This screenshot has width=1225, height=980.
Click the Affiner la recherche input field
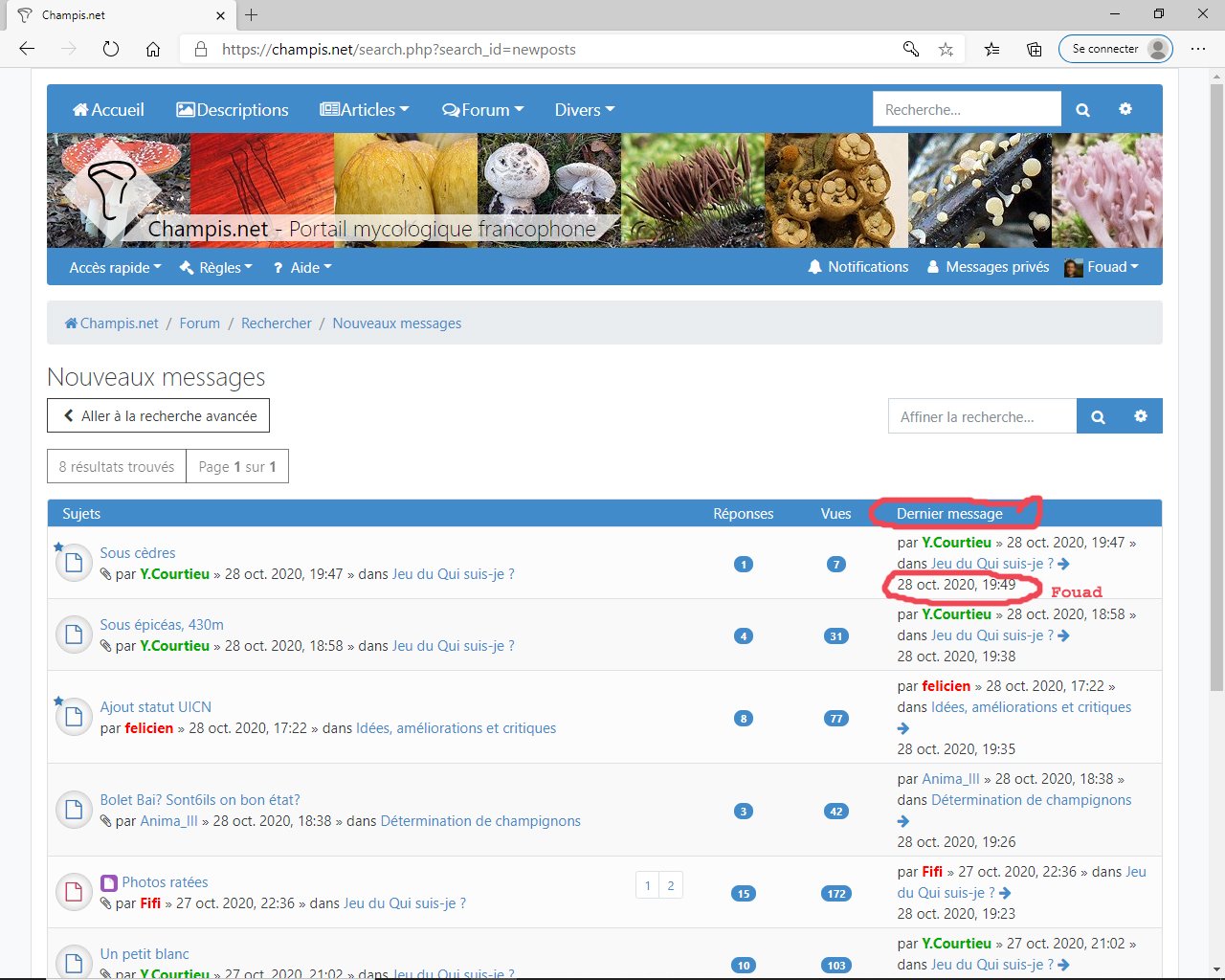point(982,416)
